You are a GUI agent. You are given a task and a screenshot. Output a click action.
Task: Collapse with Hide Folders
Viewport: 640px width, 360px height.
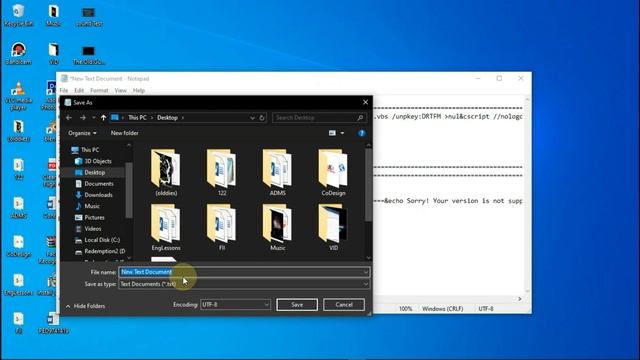85,306
